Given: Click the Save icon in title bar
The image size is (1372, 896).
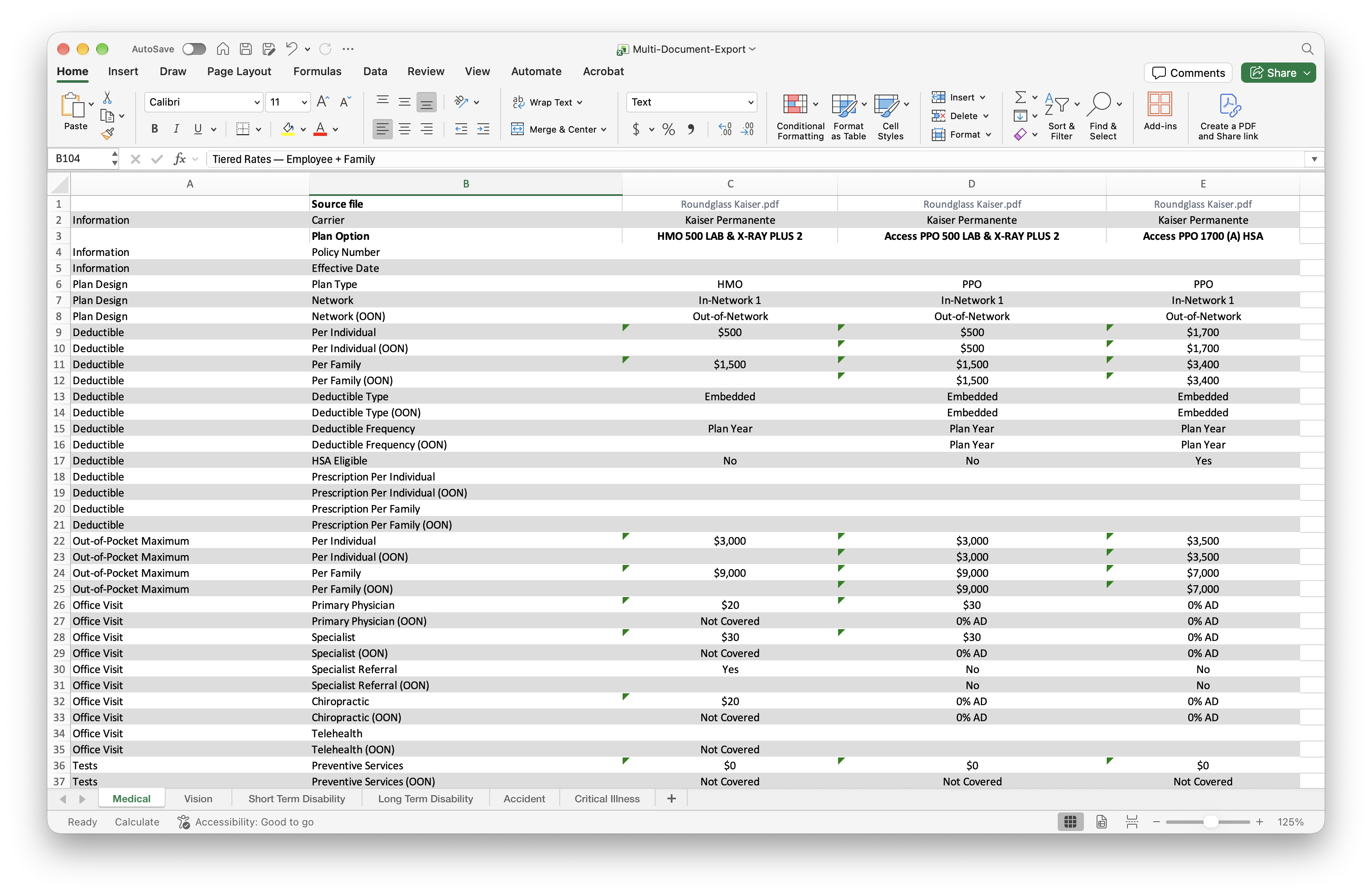Looking at the screenshot, I should (x=245, y=49).
